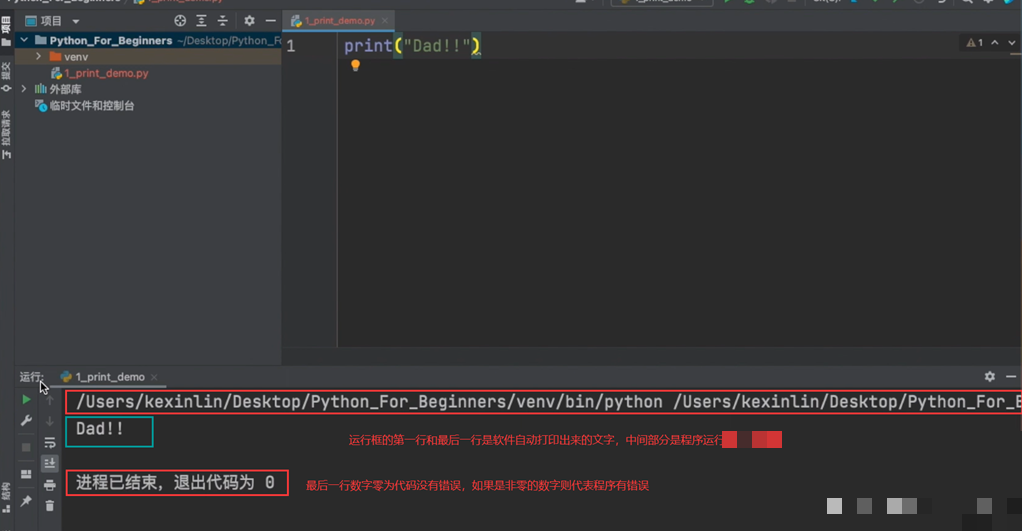Clear the console with the trash icon

tap(50, 506)
